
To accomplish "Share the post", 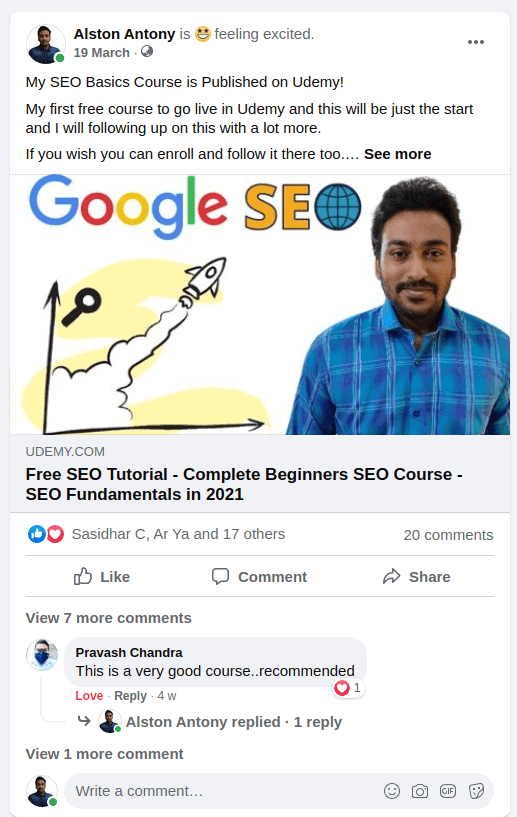I will click(x=416, y=577).
